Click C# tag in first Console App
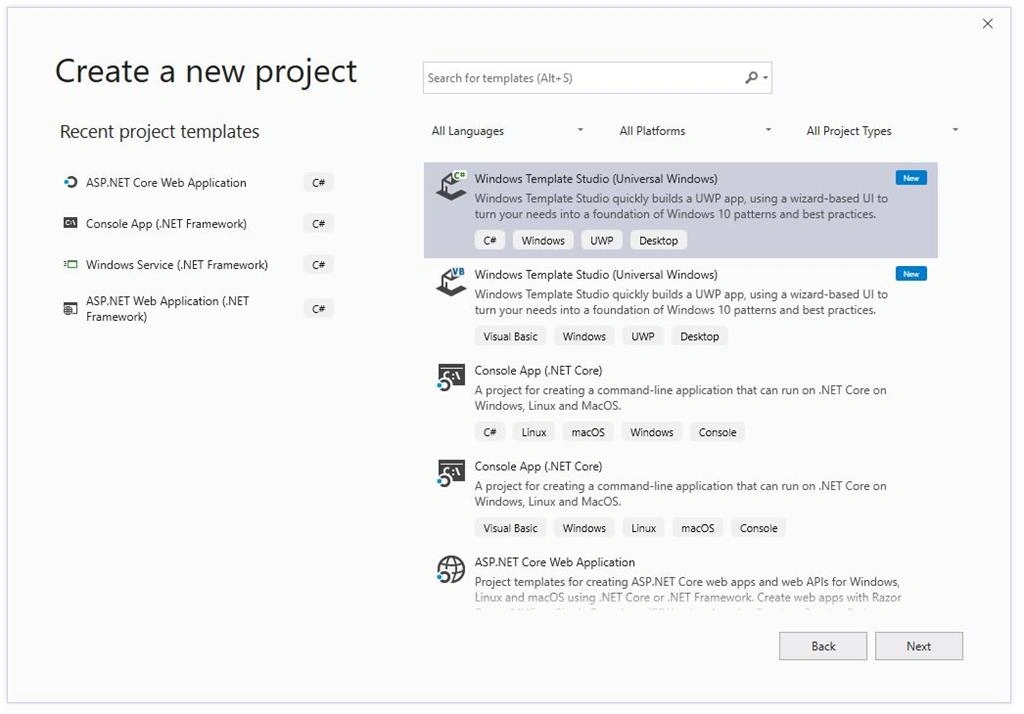Viewport: 1024px width, 714px height. pyautogui.click(x=490, y=432)
